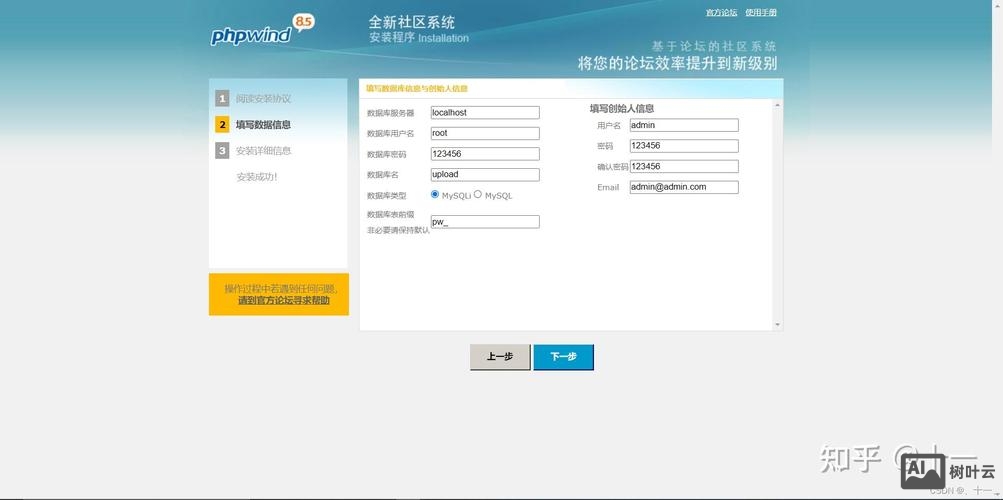Click the scroll-down arrow in form panel
The width and height of the screenshot is (1003, 500).
click(x=777, y=325)
